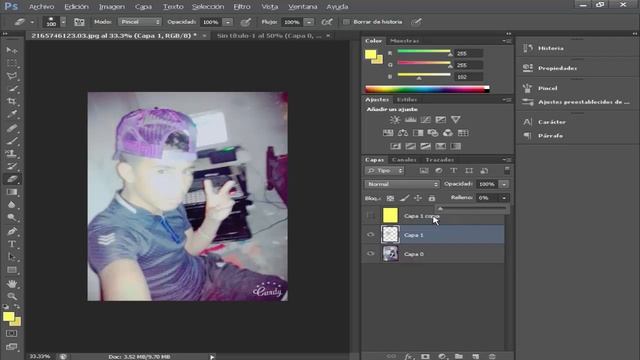Switch to the Muestras tab
The width and height of the screenshot is (640, 360).
[404, 41]
